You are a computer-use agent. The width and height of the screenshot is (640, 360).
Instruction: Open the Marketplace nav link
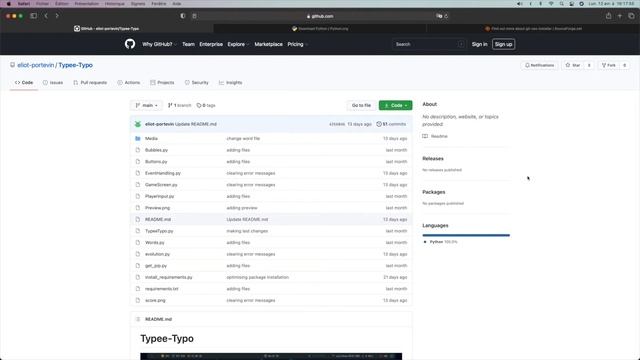click(x=268, y=44)
